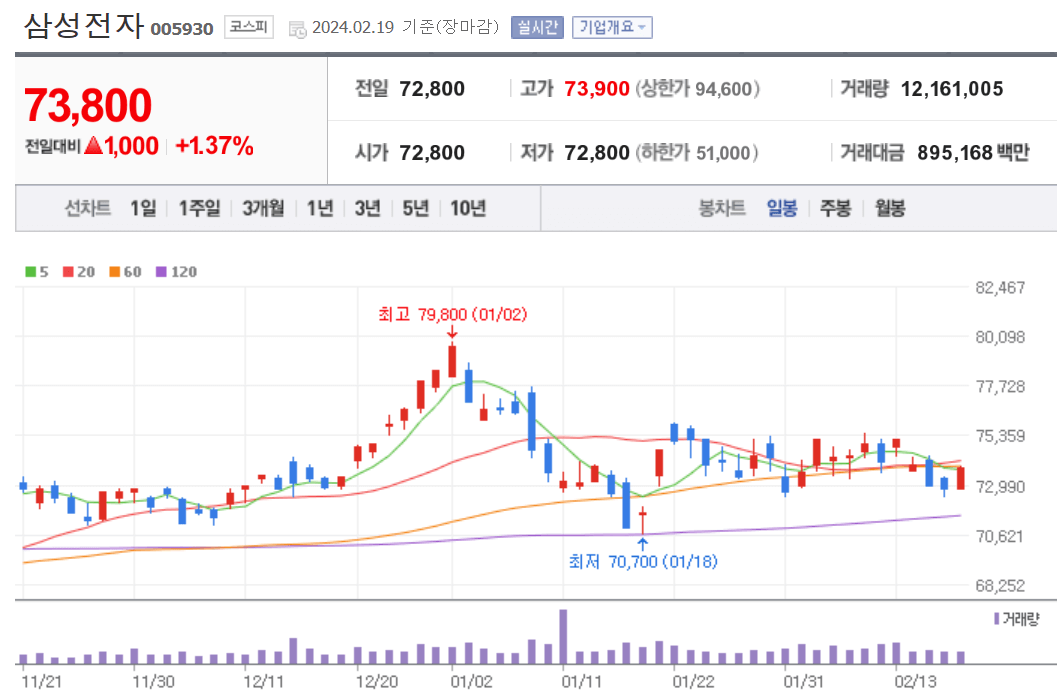Click the purple 120-day moving average swatch
This screenshot has height=699, width=1057.
tap(161, 272)
